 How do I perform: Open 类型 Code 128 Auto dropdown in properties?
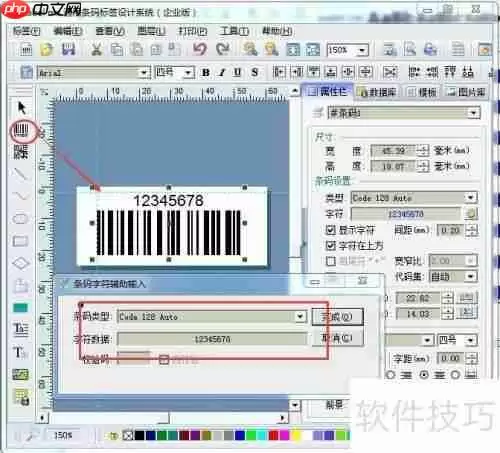pyautogui.click(x=470, y=198)
